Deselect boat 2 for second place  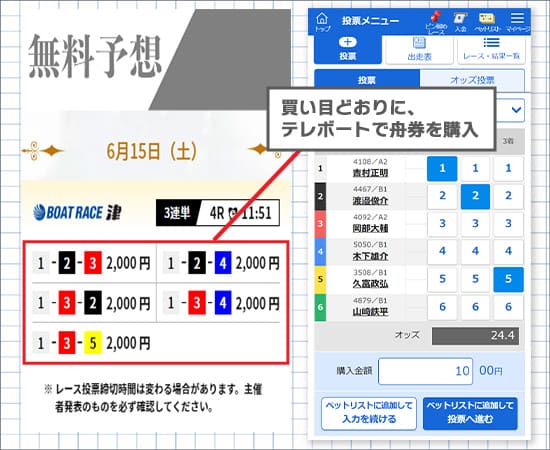point(475,196)
